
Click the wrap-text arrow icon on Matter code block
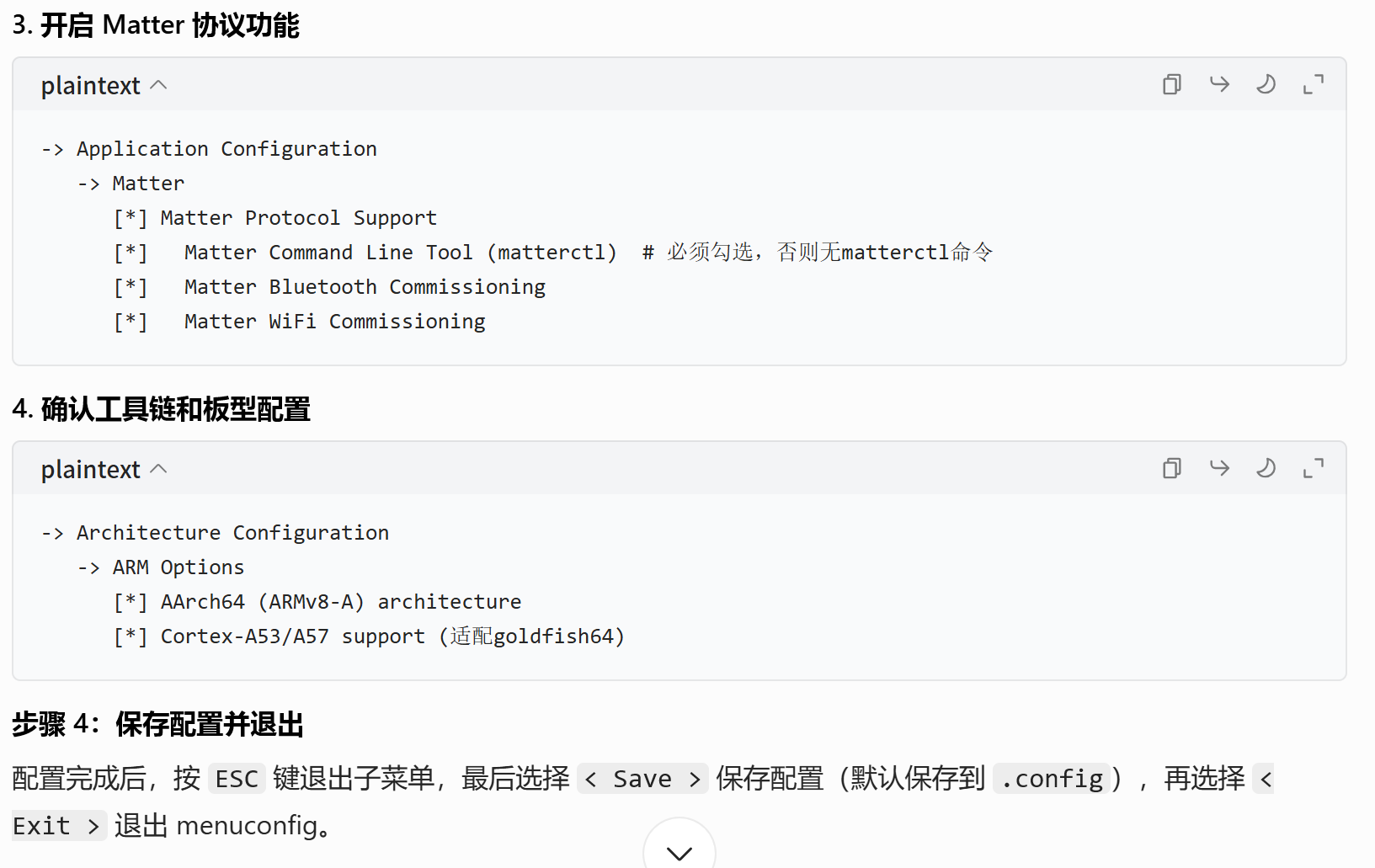(1218, 84)
